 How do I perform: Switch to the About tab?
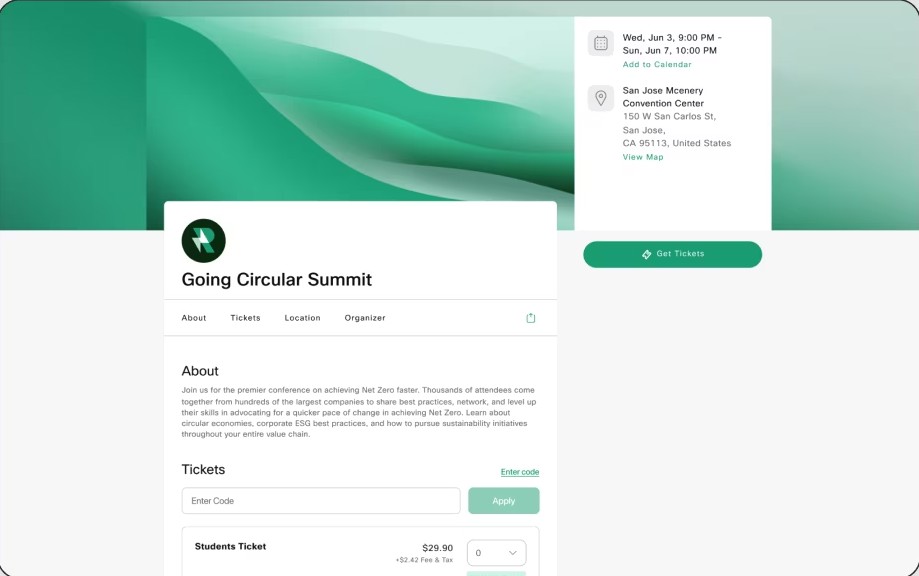[194, 318]
